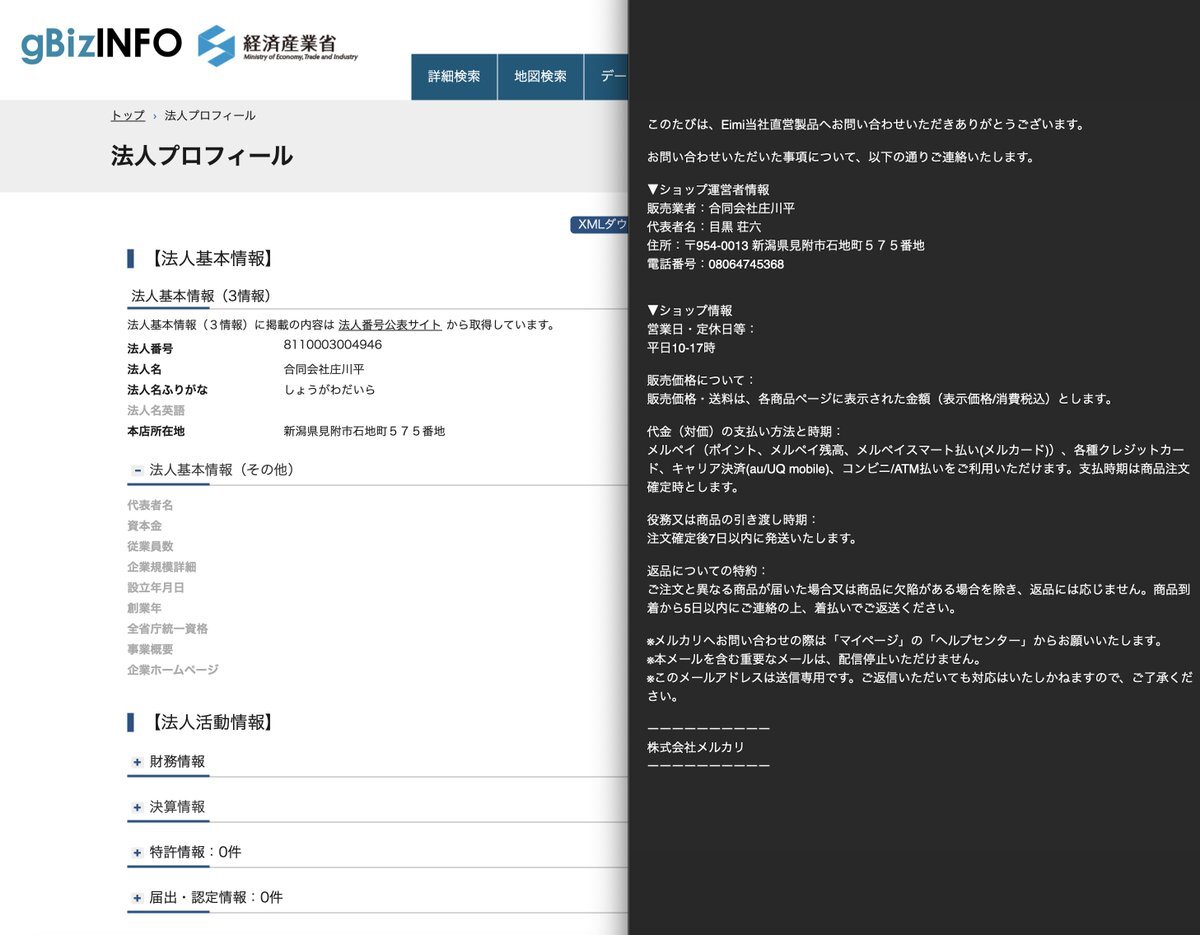Select the 合同会社庄川平 name in the profile table

tap(324, 369)
